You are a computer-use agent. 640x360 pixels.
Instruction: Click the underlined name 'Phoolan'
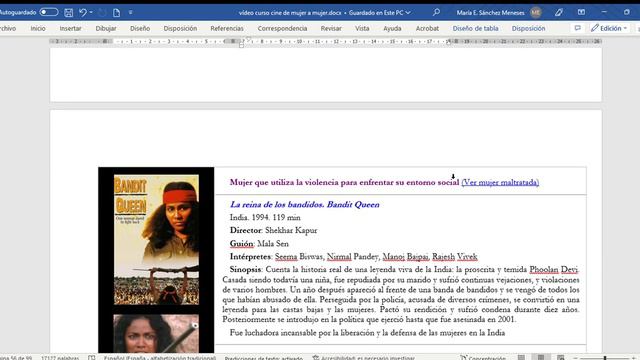(544, 270)
